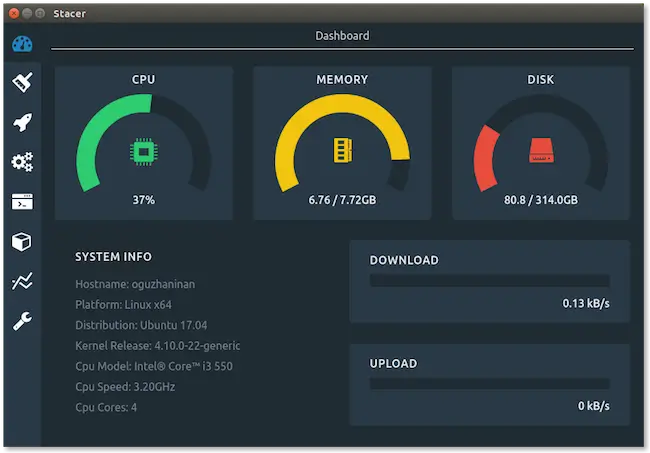This screenshot has width=650, height=453.
Task: Click the Upload speed progress bar
Action: 490,383
